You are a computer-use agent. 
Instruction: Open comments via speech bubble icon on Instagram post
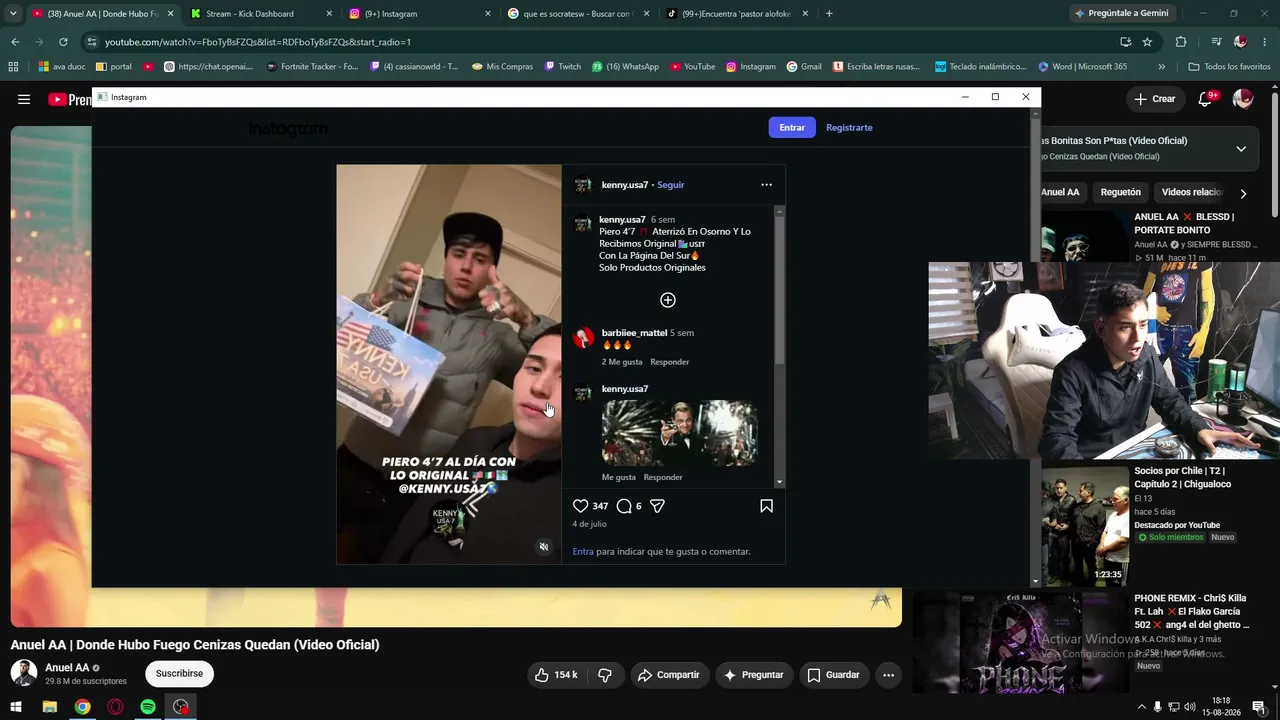[x=624, y=506]
